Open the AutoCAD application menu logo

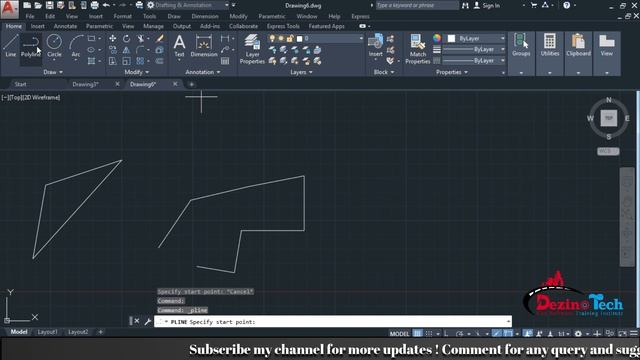9,9
